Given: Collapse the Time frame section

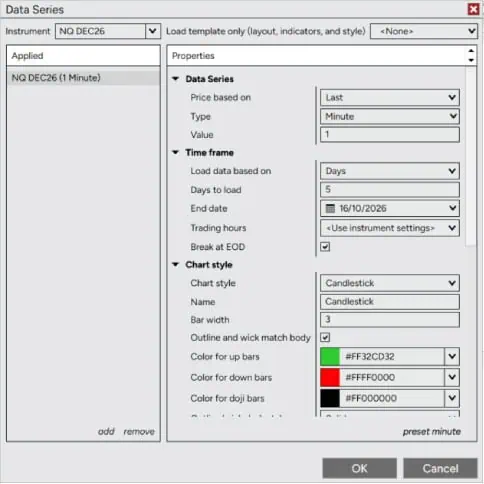Looking at the screenshot, I should point(175,153).
